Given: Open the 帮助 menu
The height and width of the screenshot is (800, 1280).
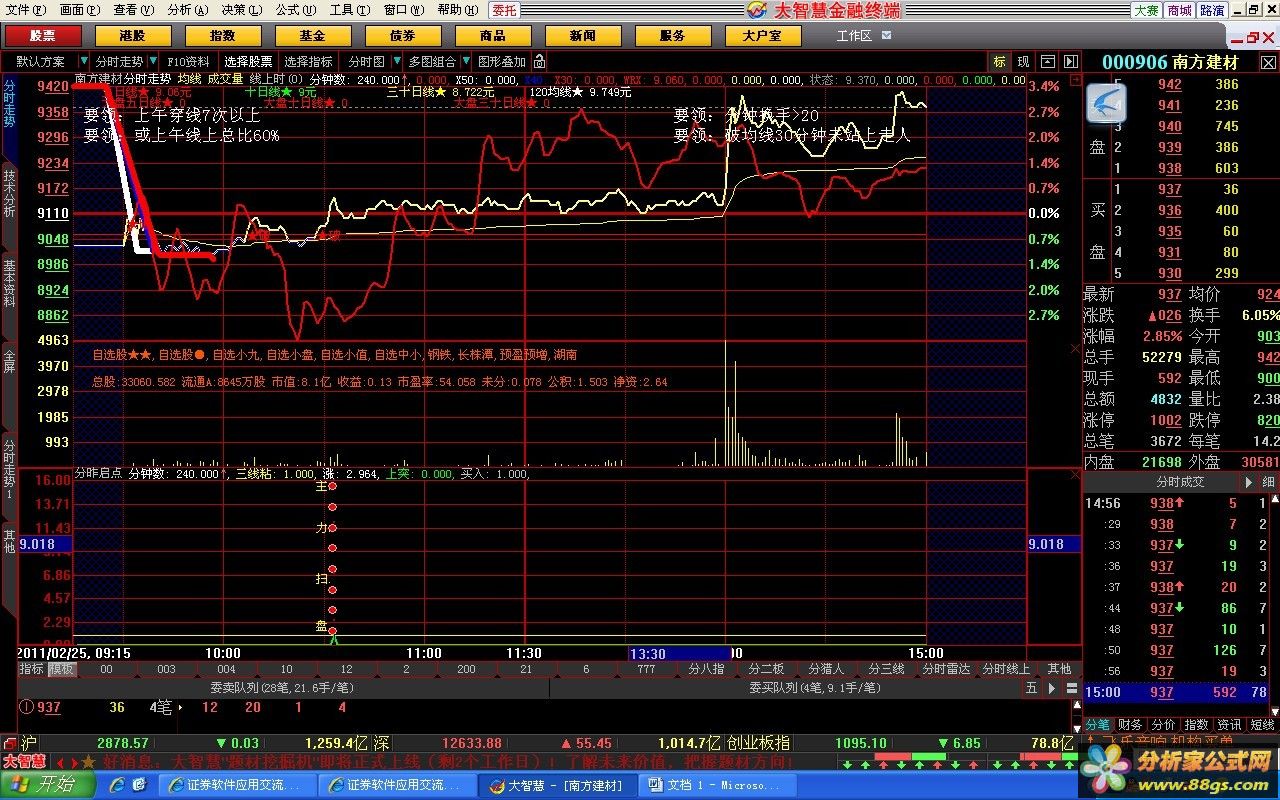Looking at the screenshot, I should click(x=456, y=10).
